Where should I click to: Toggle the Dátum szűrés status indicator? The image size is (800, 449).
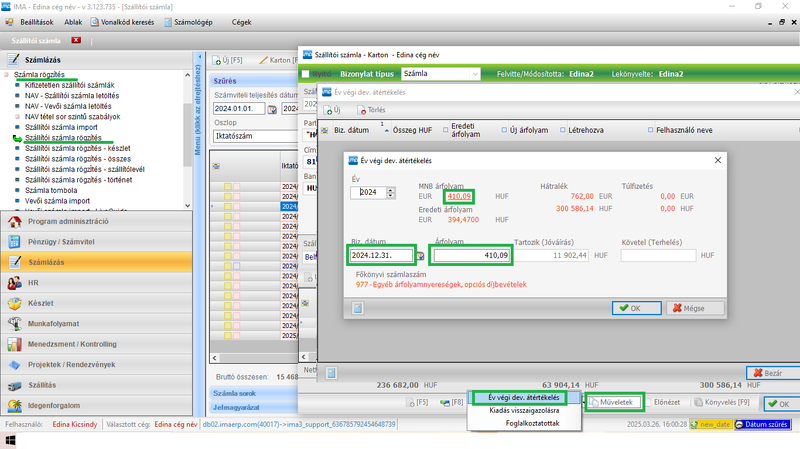[762, 425]
